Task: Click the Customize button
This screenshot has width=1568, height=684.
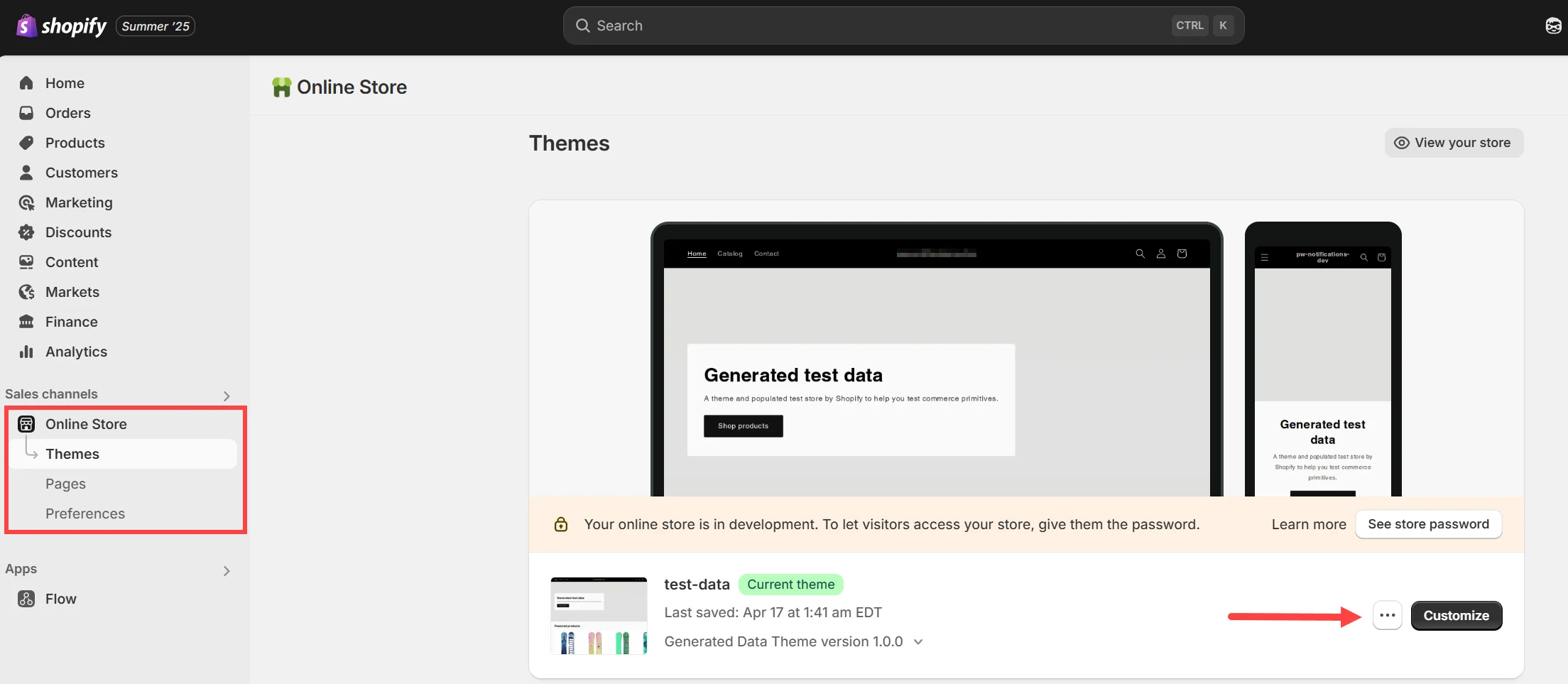Action: 1456,615
